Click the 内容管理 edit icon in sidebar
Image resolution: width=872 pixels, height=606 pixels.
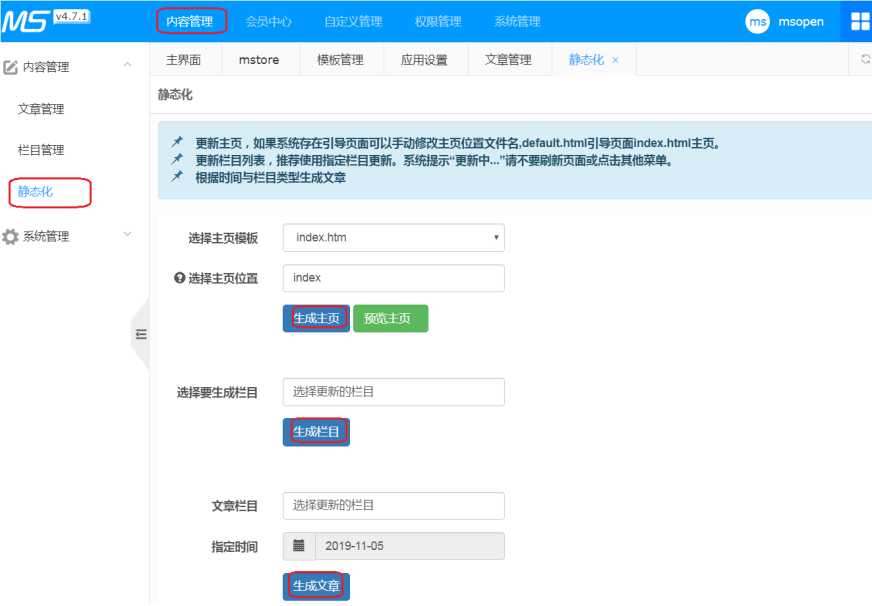tap(11, 67)
